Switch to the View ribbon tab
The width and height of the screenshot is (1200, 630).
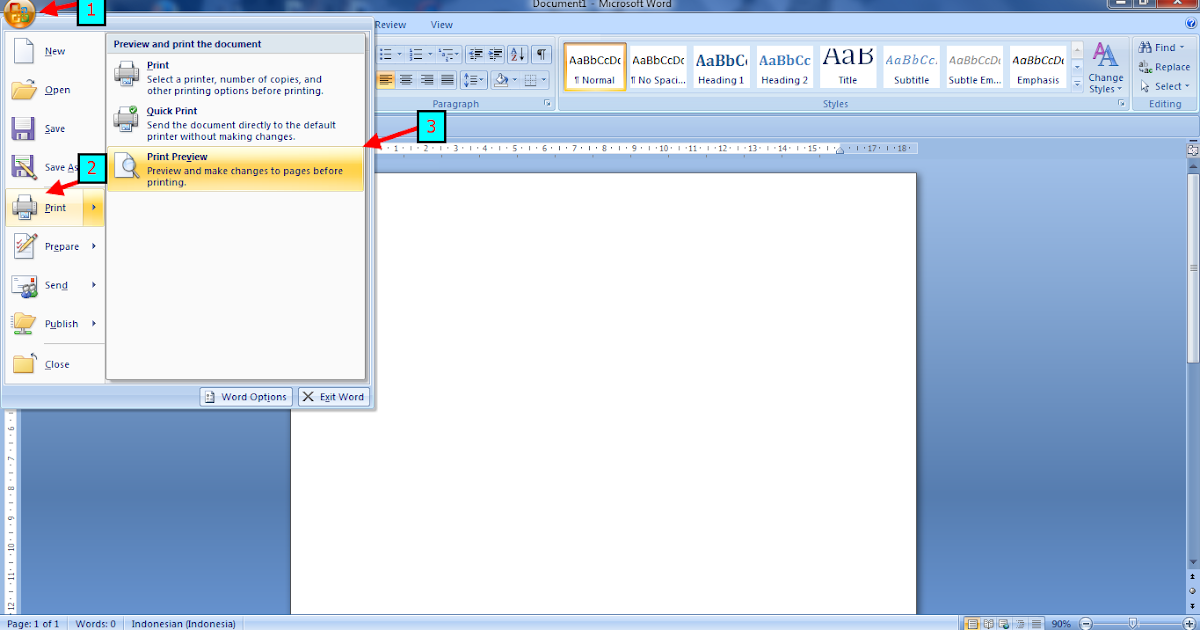[x=441, y=24]
